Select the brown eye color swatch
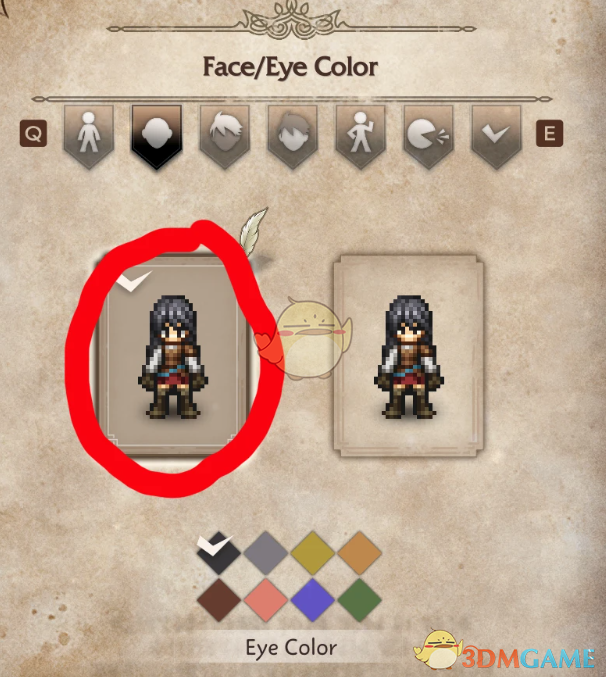The width and height of the screenshot is (606, 677). (x=219, y=600)
